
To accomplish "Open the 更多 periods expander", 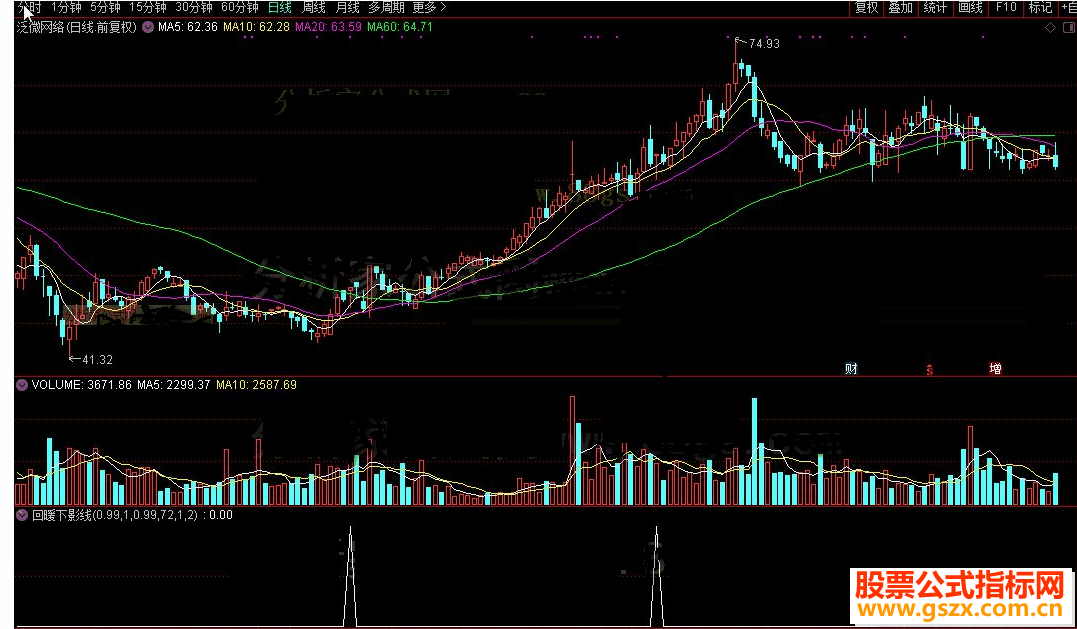I will tap(429, 8).
